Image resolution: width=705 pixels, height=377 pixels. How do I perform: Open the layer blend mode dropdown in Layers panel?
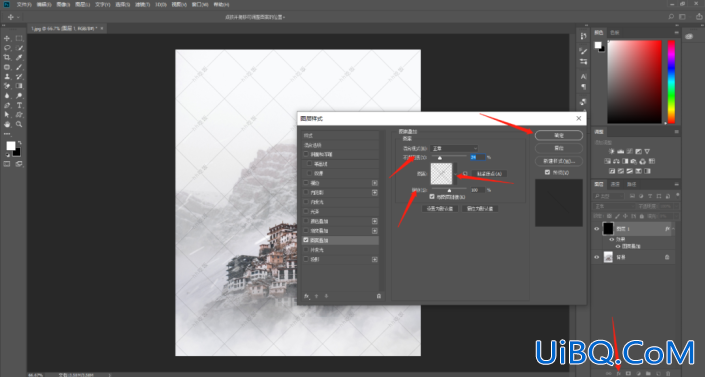click(x=614, y=206)
